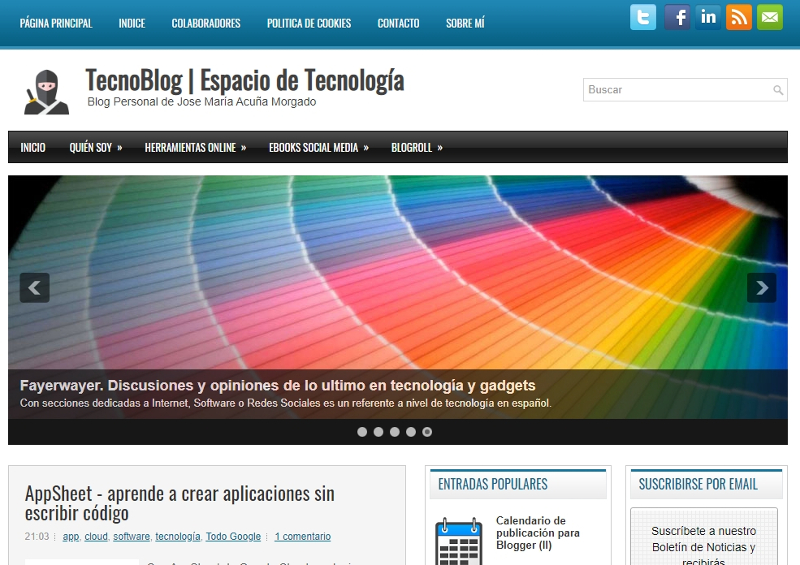Open the LinkedIn social icon

coord(708,17)
